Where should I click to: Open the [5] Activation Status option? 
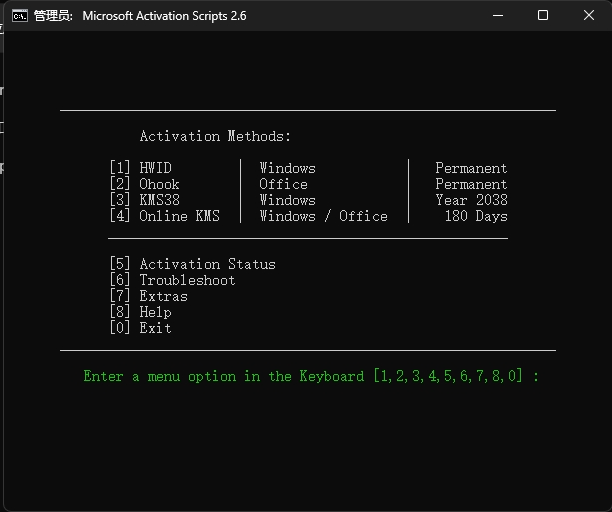[x=192, y=264]
